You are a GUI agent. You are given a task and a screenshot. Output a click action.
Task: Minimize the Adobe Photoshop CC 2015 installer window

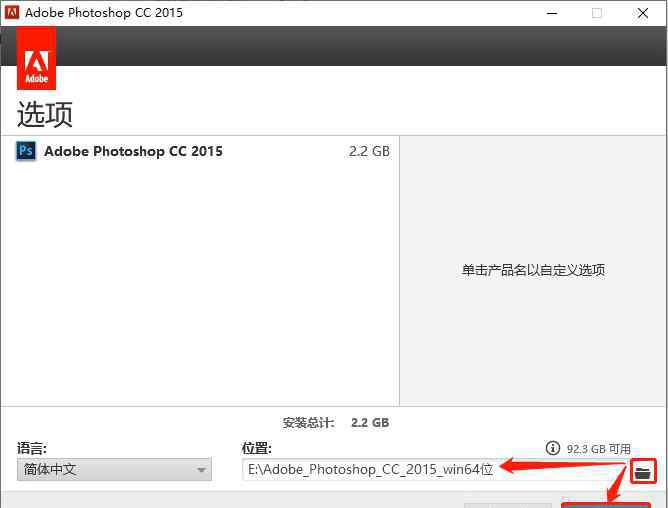[552, 13]
